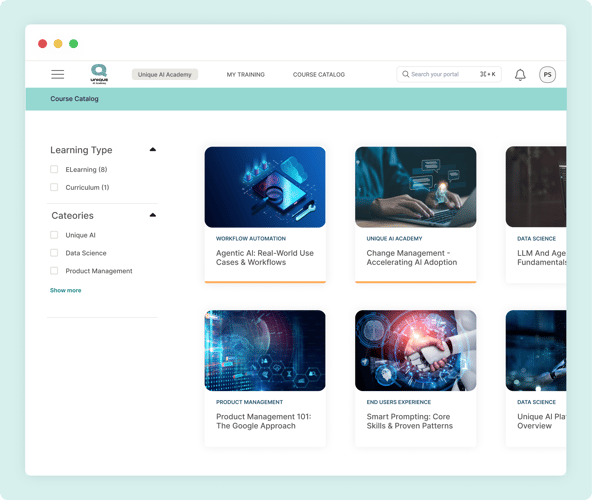592x500 pixels.
Task: Click the Product Management label on course card
Action: (x=249, y=402)
